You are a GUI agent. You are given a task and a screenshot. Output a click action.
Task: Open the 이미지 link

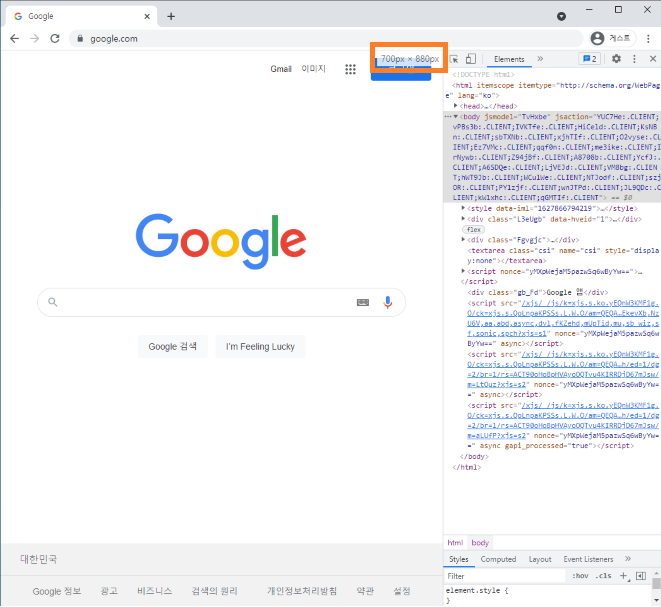tap(313, 69)
